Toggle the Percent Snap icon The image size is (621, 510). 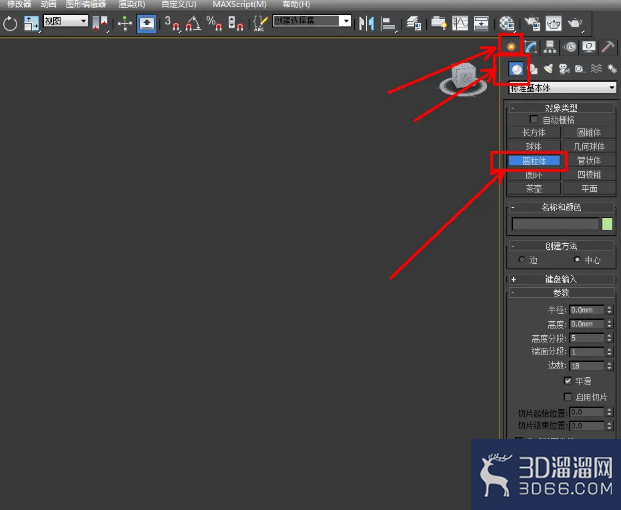pos(214,23)
